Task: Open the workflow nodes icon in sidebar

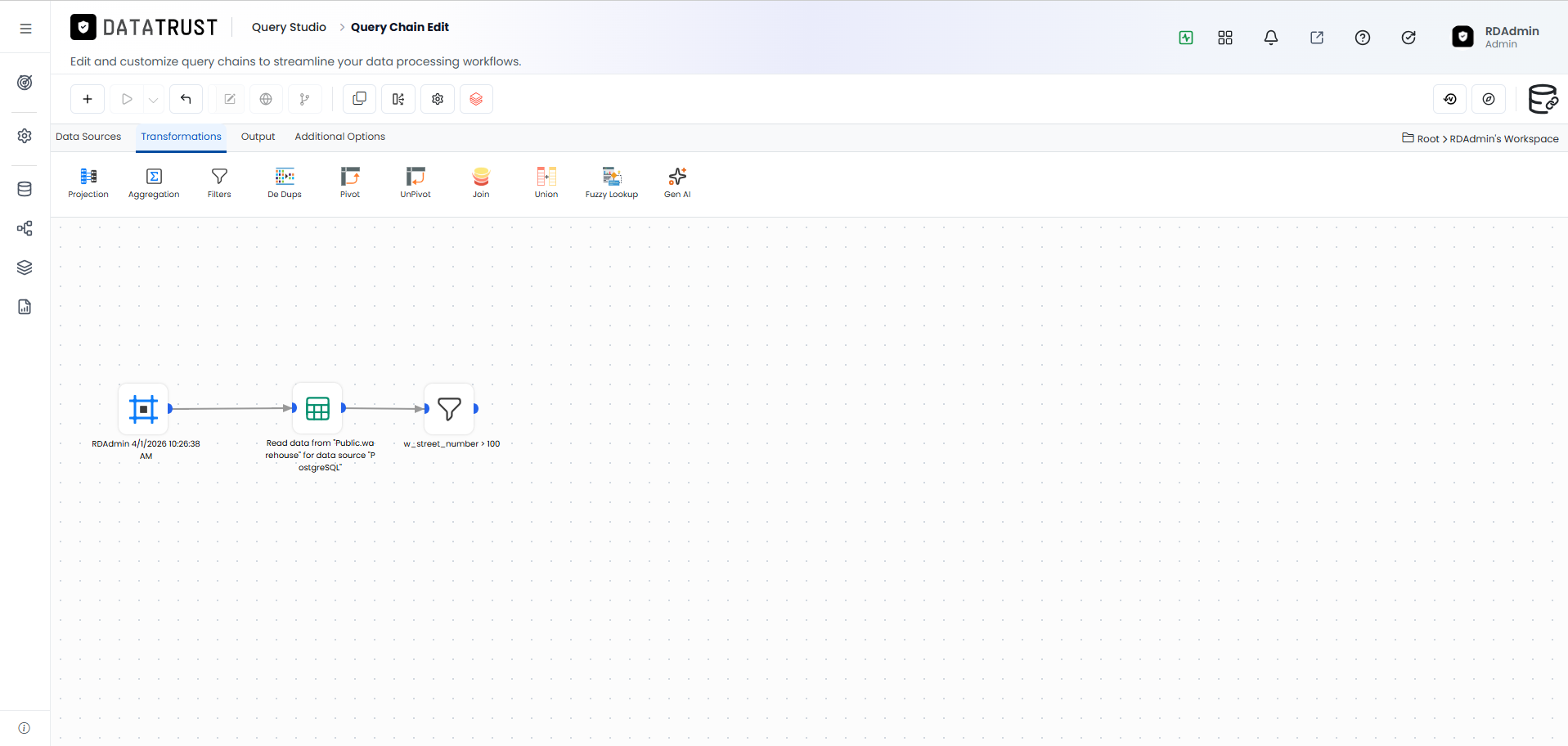Action: pyautogui.click(x=25, y=228)
